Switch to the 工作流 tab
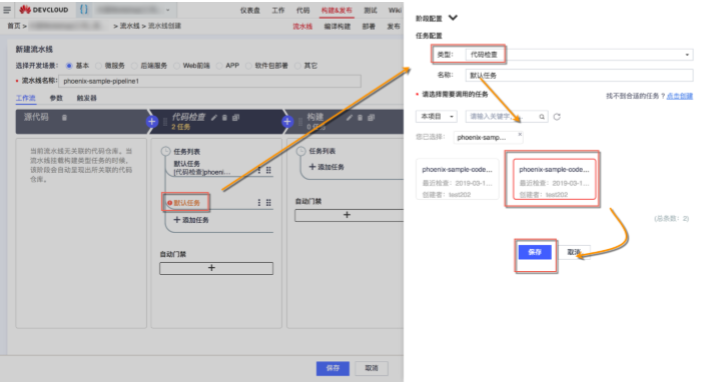 pos(26,98)
